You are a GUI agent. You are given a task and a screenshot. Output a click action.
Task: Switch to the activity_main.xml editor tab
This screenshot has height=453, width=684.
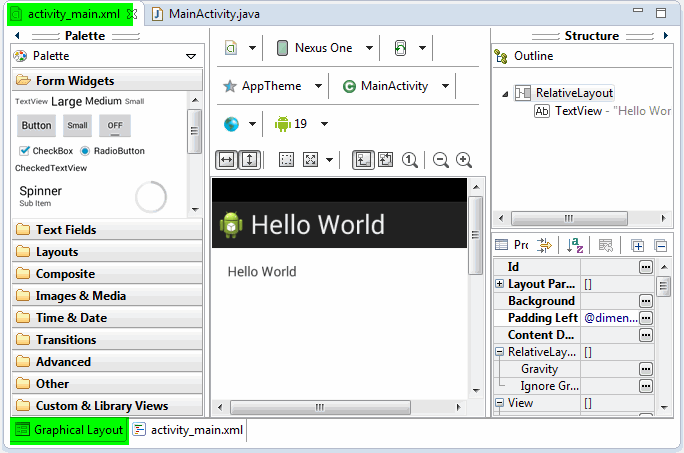click(x=71, y=14)
